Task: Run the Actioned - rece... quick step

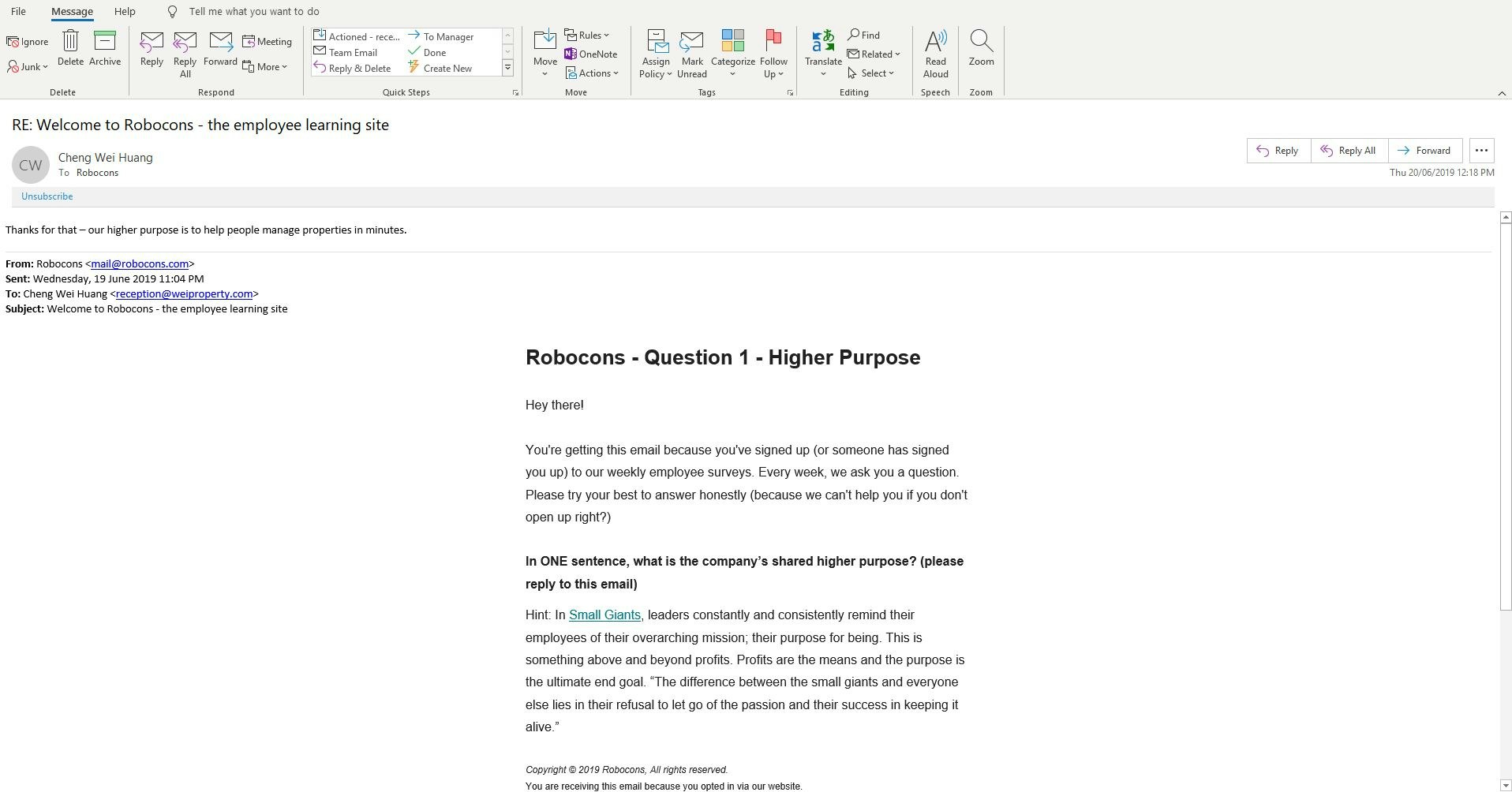Action: 357,36
